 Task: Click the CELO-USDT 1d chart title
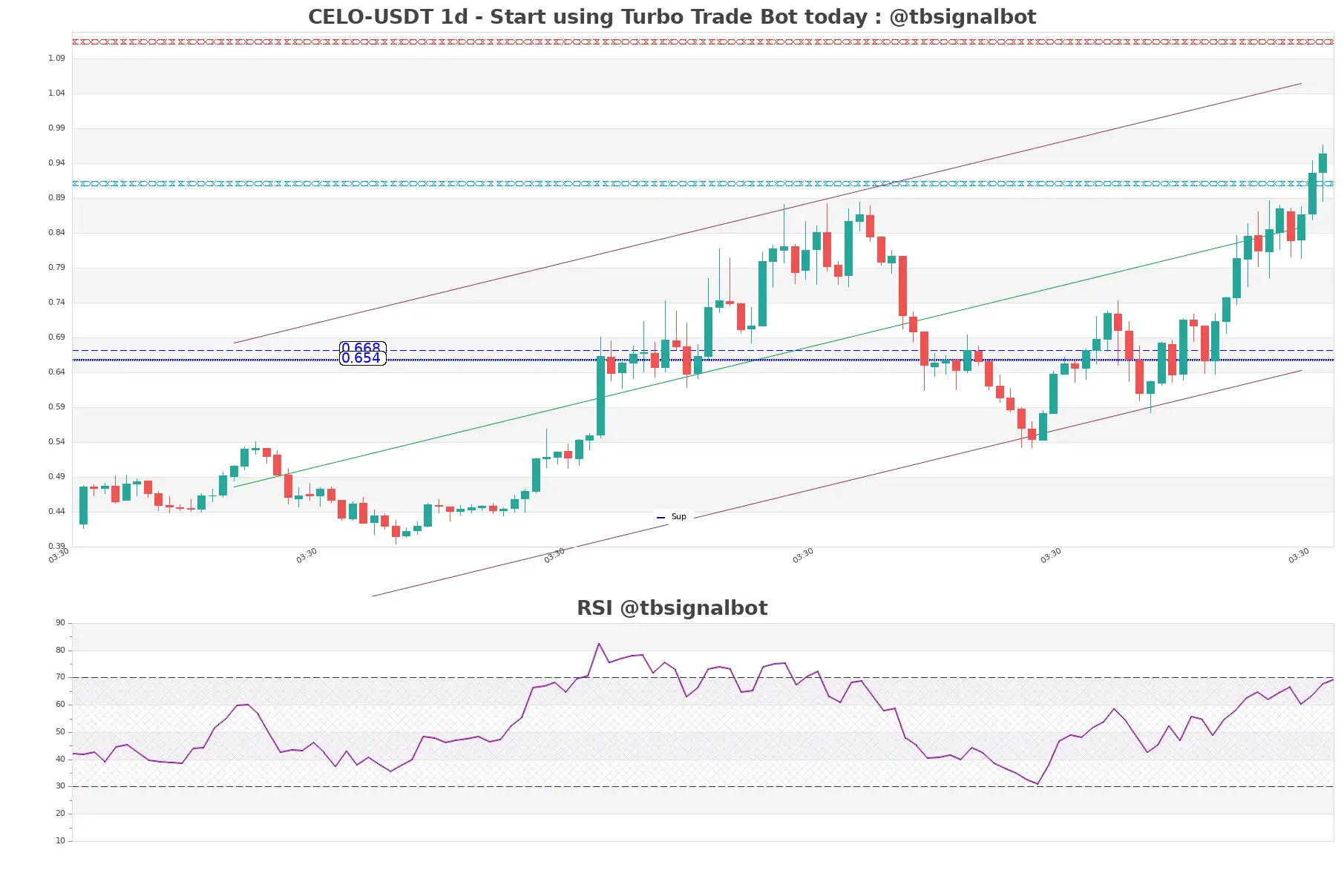(x=672, y=17)
